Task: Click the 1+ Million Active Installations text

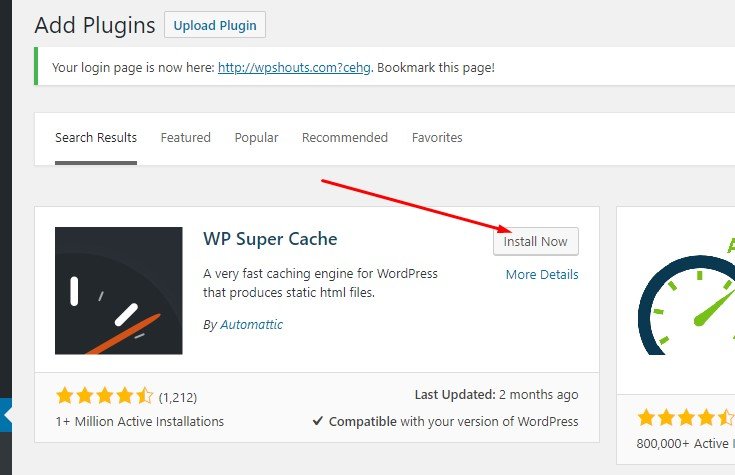Action: click(139, 422)
